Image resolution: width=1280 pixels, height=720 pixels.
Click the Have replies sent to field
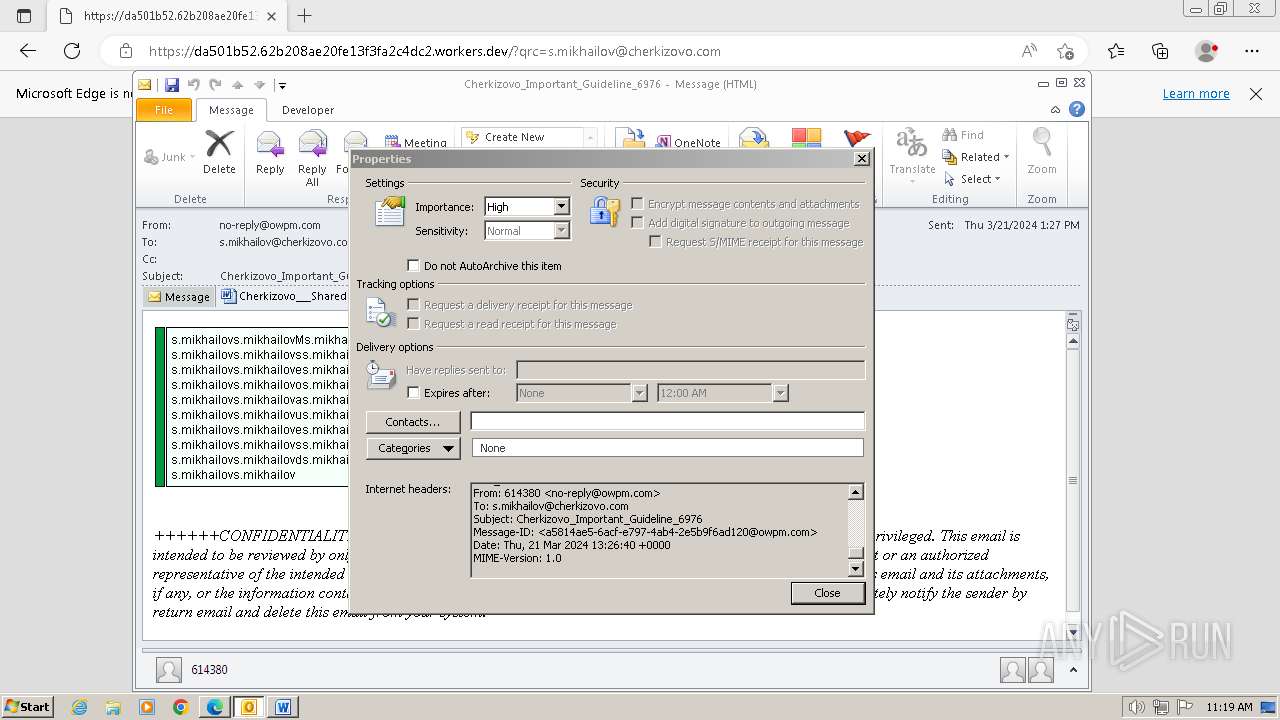(x=690, y=370)
